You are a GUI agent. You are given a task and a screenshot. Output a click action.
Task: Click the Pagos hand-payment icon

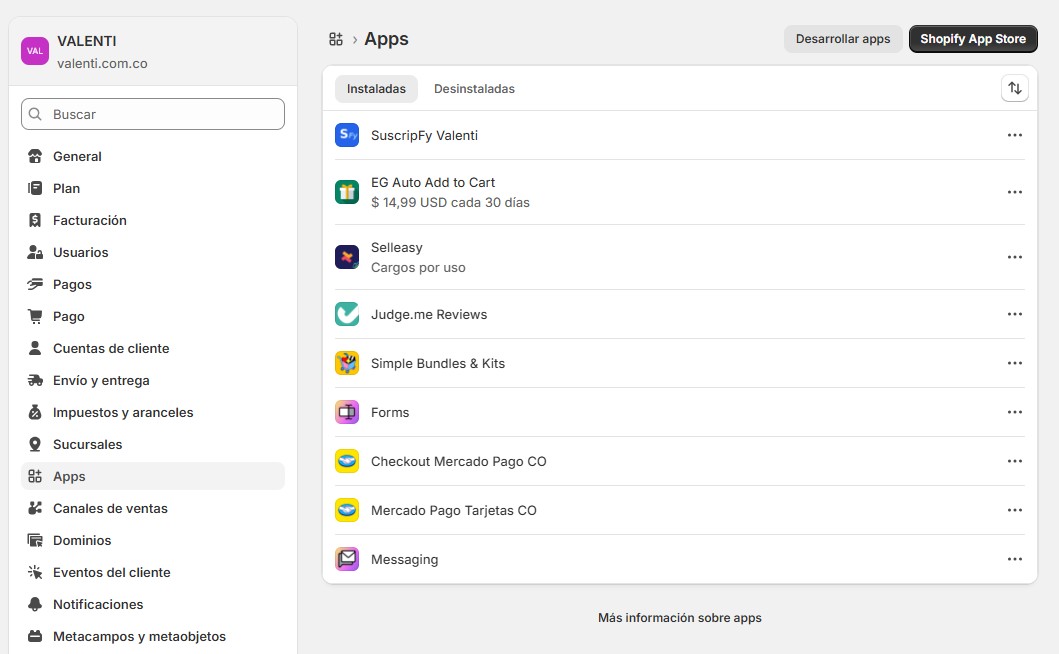coord(35,284)
